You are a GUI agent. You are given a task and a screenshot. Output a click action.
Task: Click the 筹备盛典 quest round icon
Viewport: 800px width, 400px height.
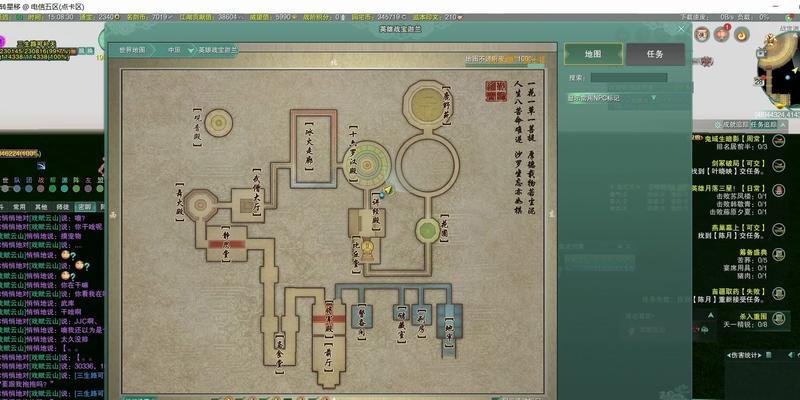[778, 254]
